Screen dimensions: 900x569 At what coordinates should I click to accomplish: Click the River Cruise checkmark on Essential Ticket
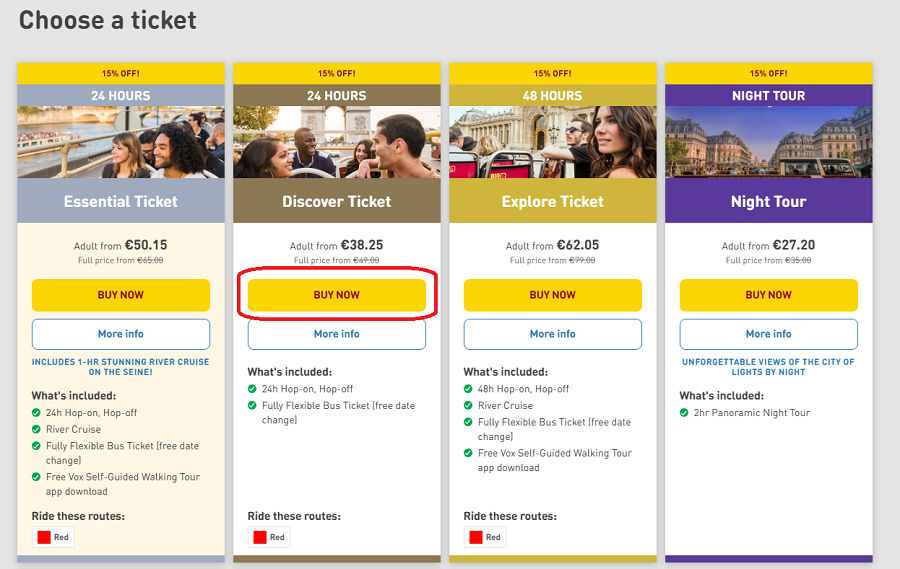37,429
